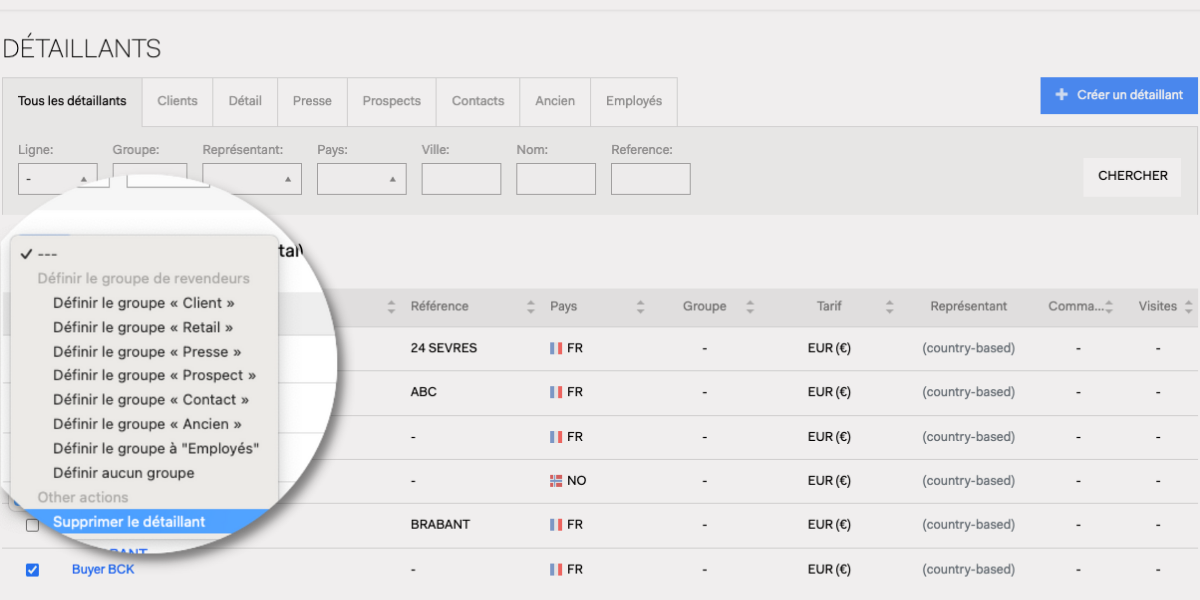Image resolution: width=1200 pixels, height=600 pixels.
Task: Focus the Ville input field
Action: tap(461, 179)
